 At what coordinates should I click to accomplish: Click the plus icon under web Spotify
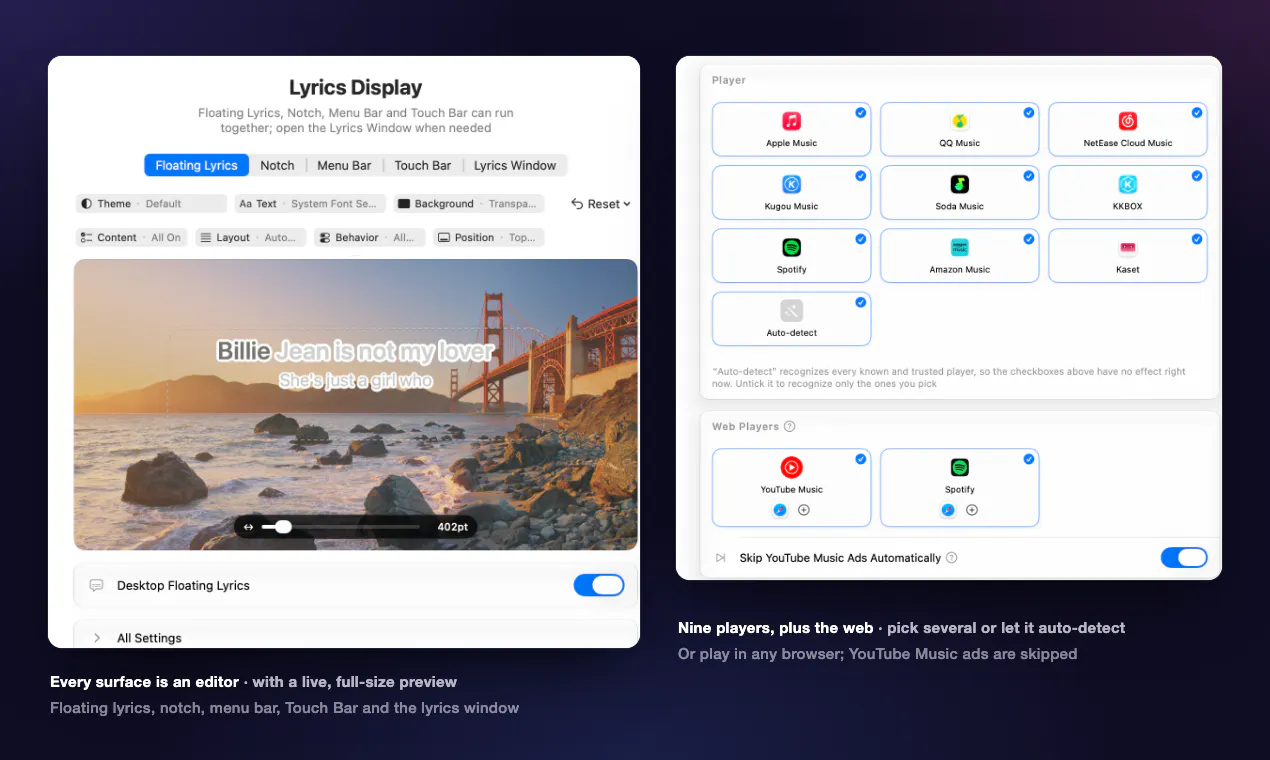click(x=971, y=510)
